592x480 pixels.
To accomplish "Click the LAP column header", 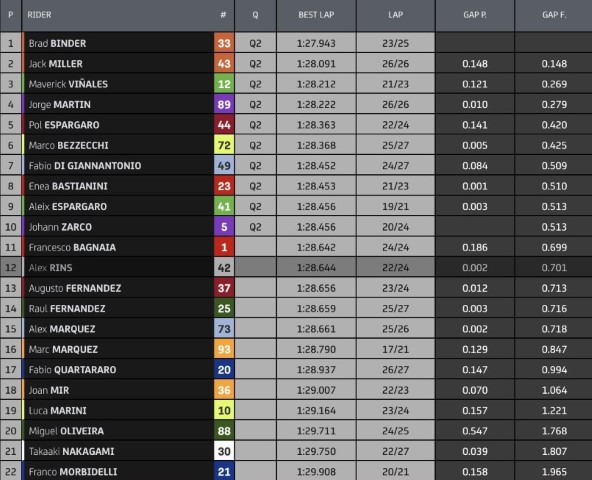I will click(395, 15).
